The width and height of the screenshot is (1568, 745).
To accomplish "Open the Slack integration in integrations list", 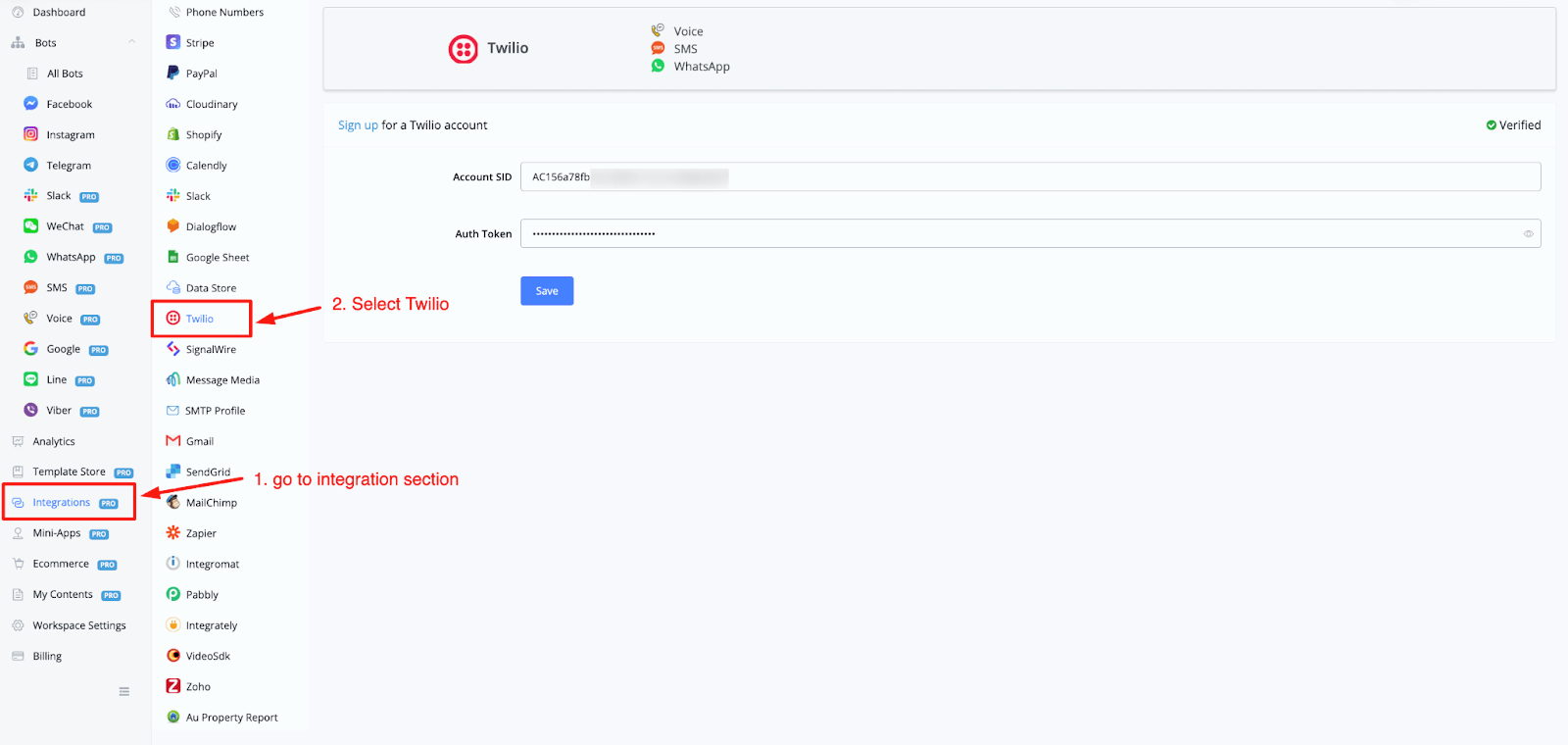I will [x=198, y=196].
